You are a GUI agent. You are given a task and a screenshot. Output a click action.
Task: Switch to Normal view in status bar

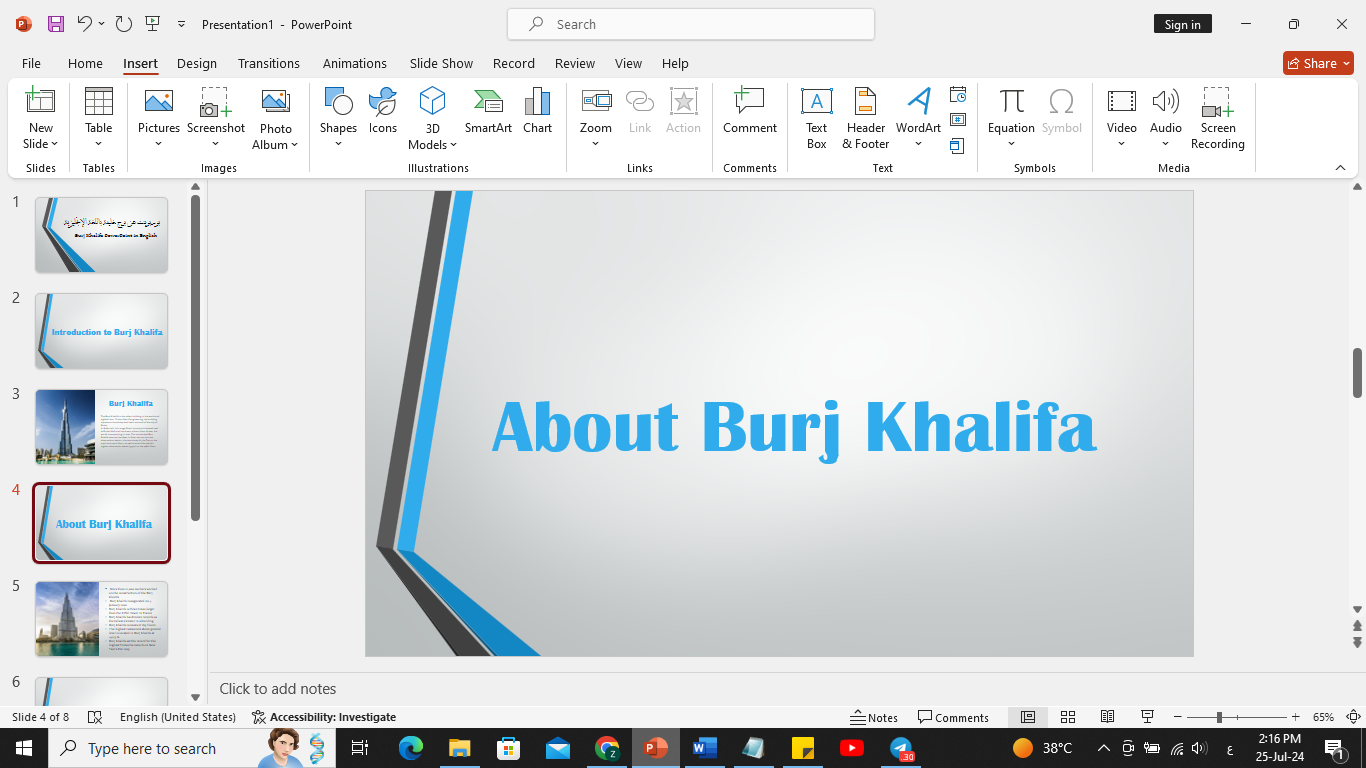point(1027,717)
